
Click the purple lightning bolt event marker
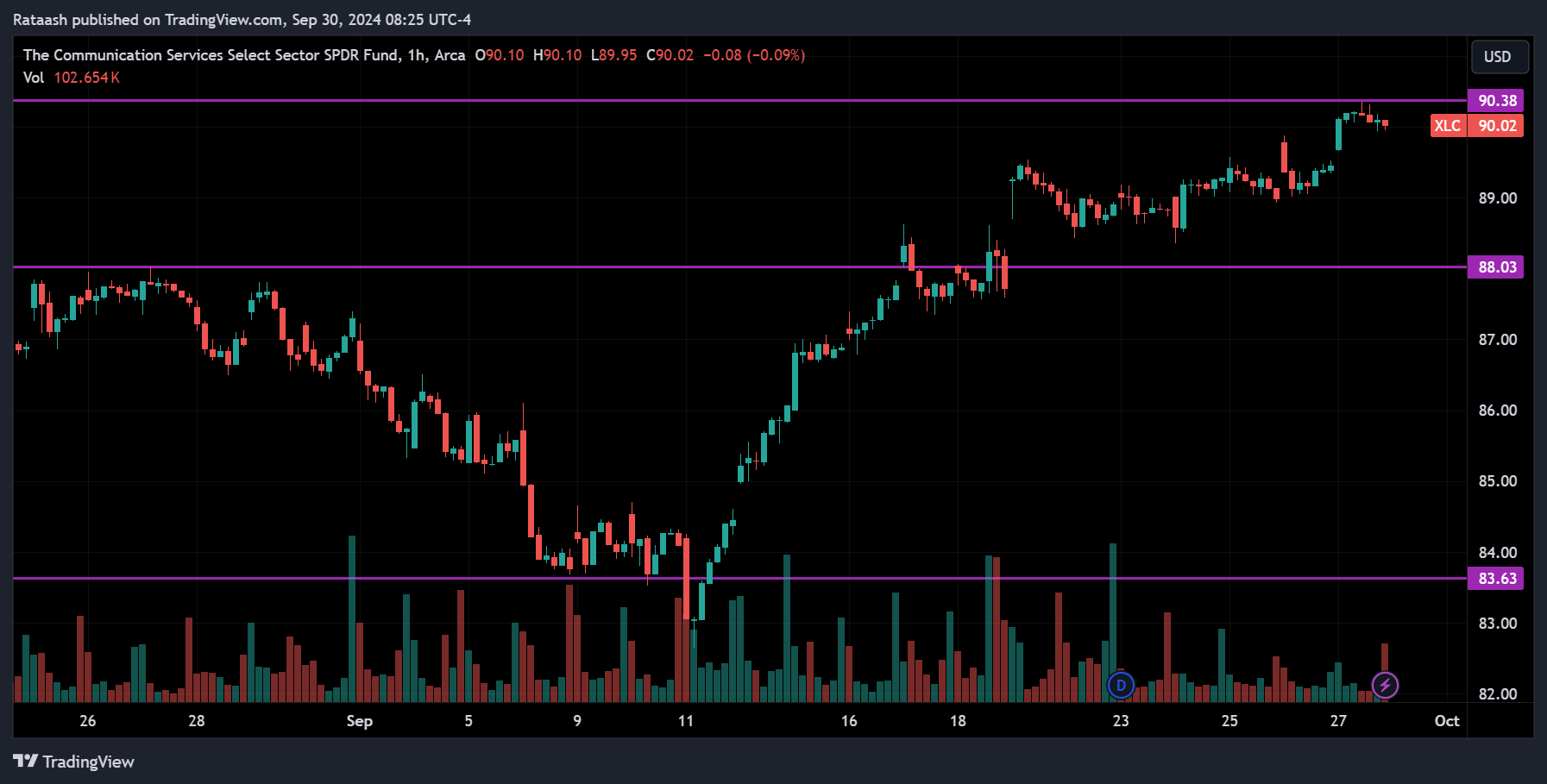tap(1385, 686)
